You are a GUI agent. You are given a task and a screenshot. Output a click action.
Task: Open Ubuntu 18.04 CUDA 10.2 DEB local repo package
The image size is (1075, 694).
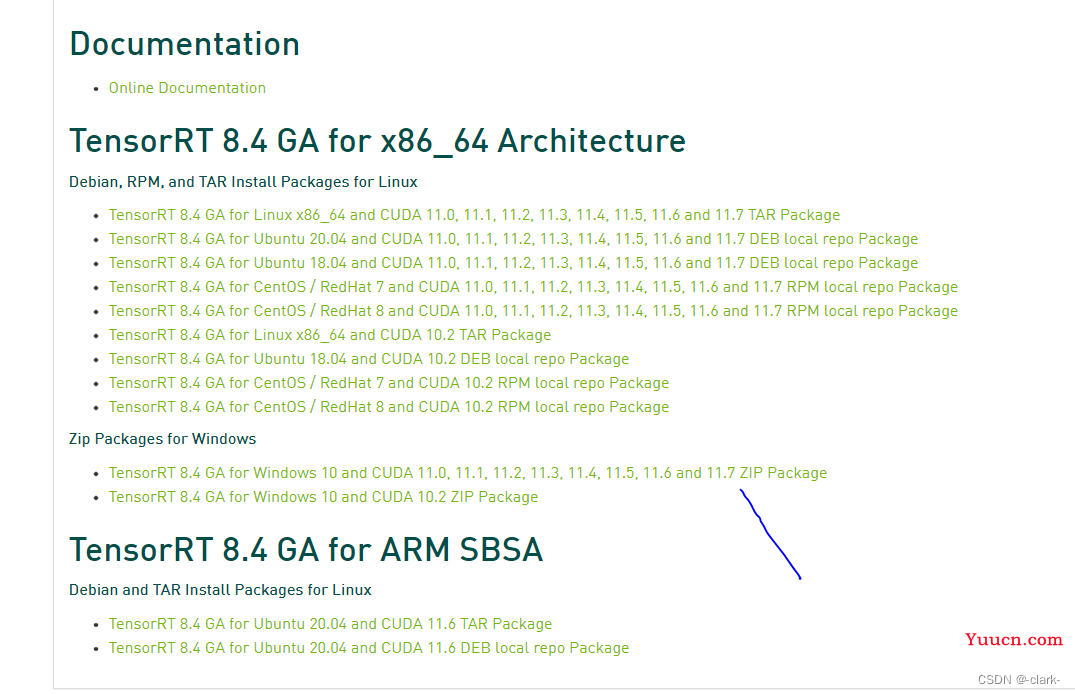(369, 359)
